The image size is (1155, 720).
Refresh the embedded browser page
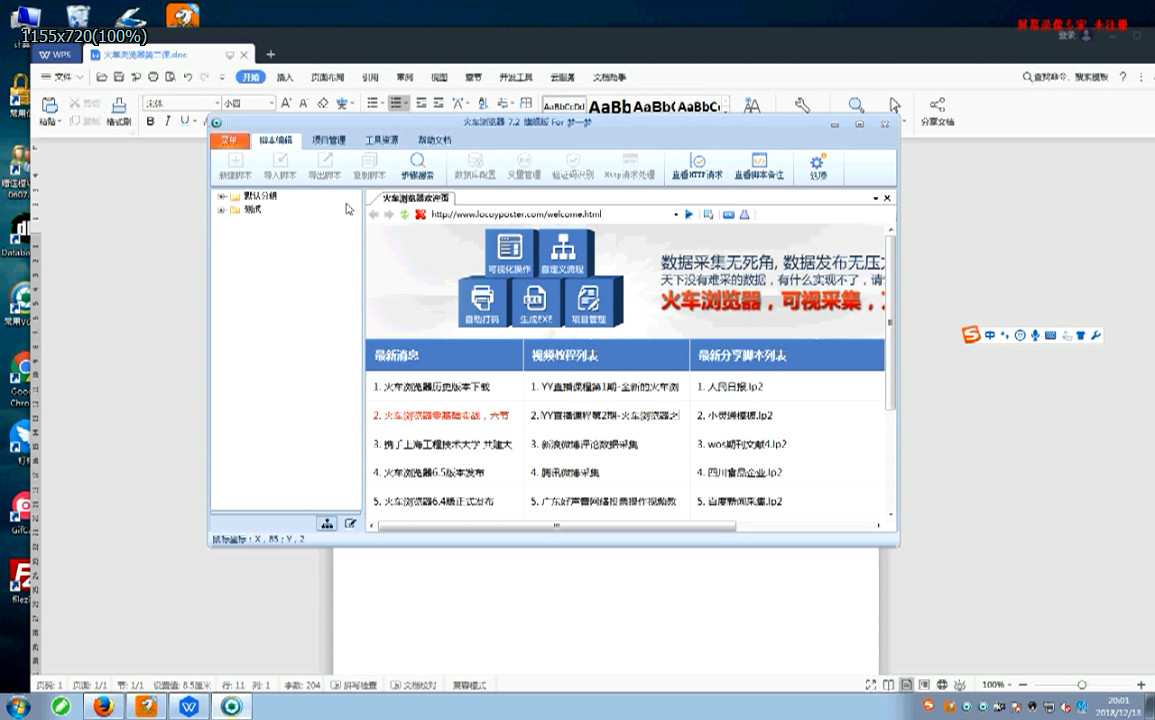404,214
